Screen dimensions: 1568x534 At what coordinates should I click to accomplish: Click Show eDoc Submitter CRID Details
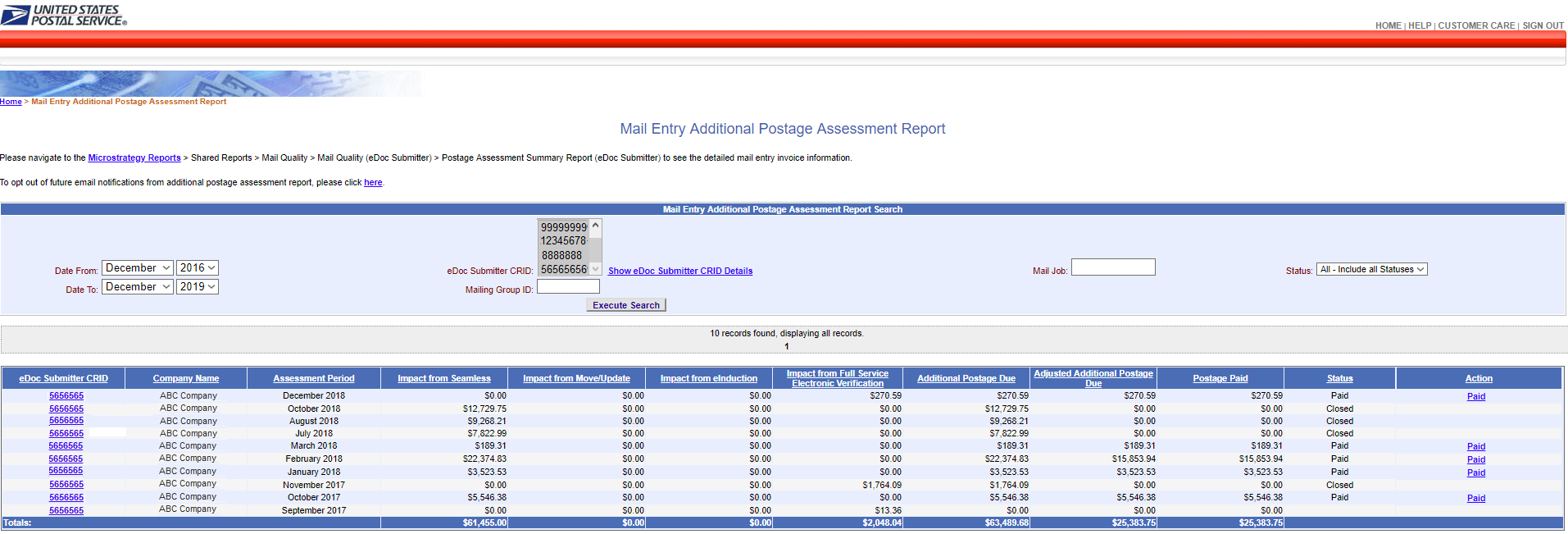click(x=679, y=272)
